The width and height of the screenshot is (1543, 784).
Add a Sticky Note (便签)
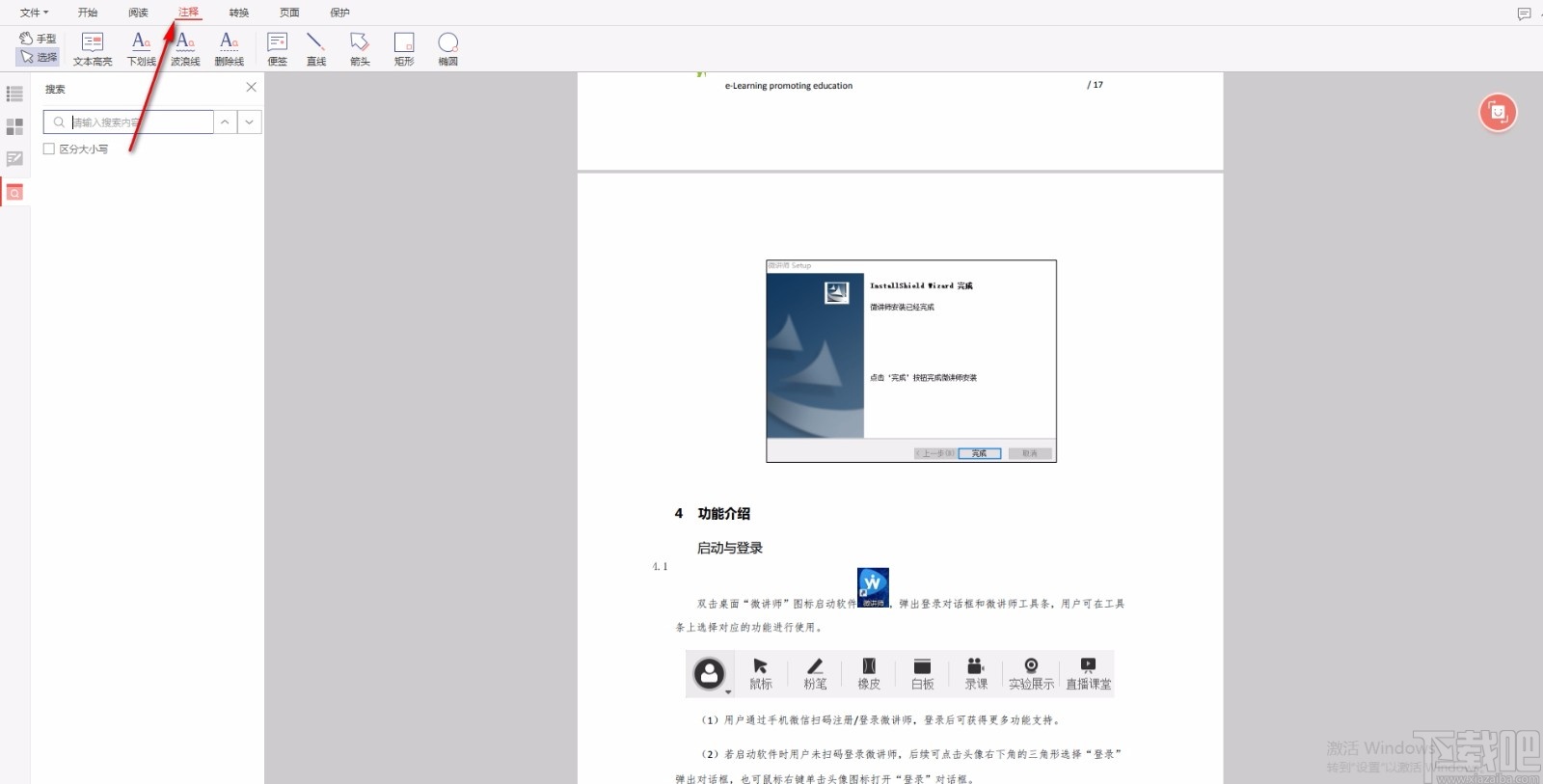(278, 48)
